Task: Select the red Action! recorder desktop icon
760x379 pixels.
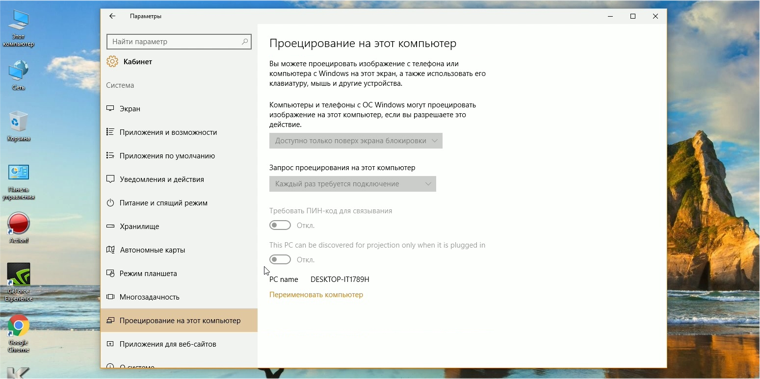Action: tap(18, 228)
